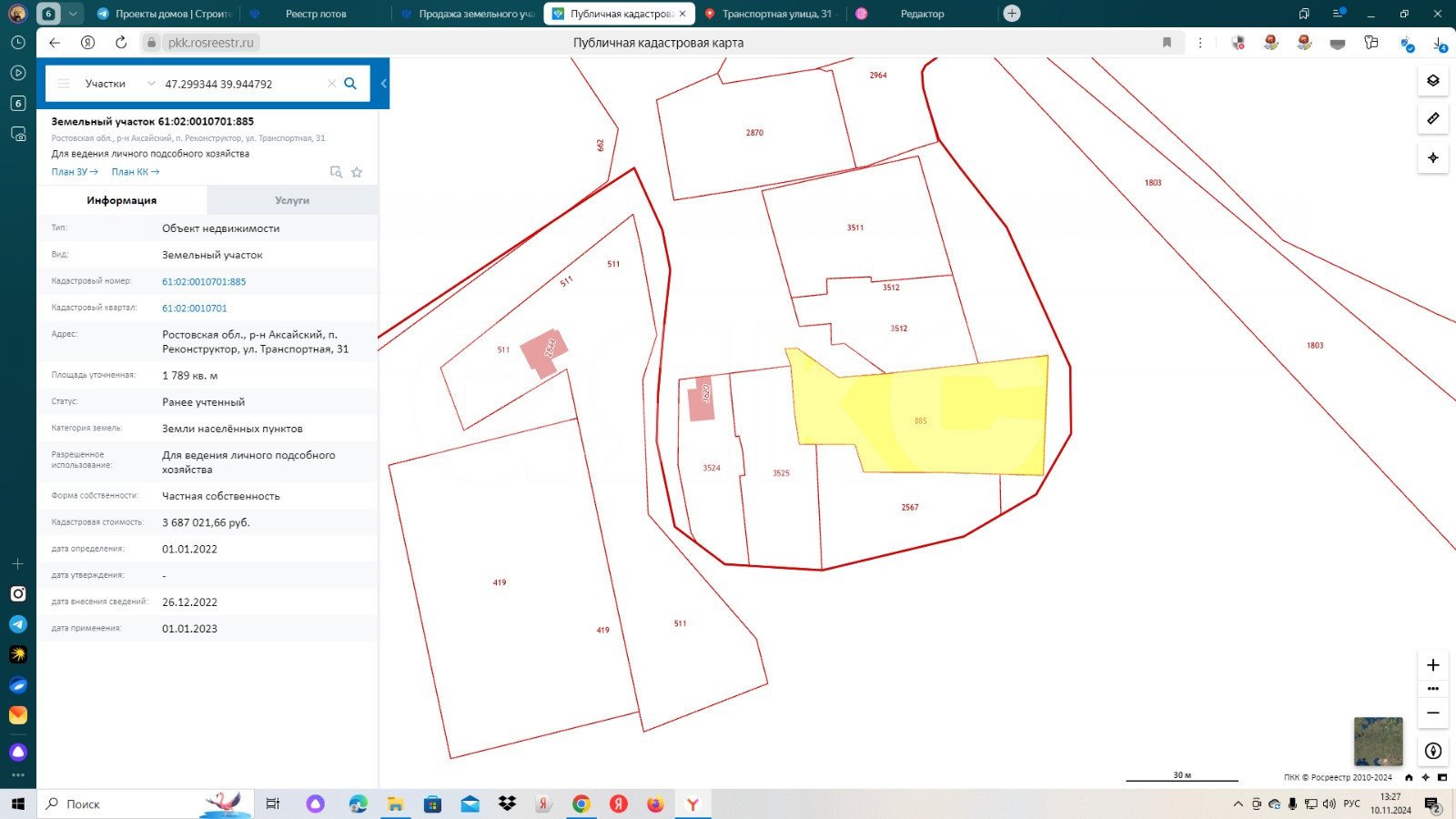Zoom out on the cadastral map
The width and height of the screenshot is (1456, 819).
[x=1432, y=713]
